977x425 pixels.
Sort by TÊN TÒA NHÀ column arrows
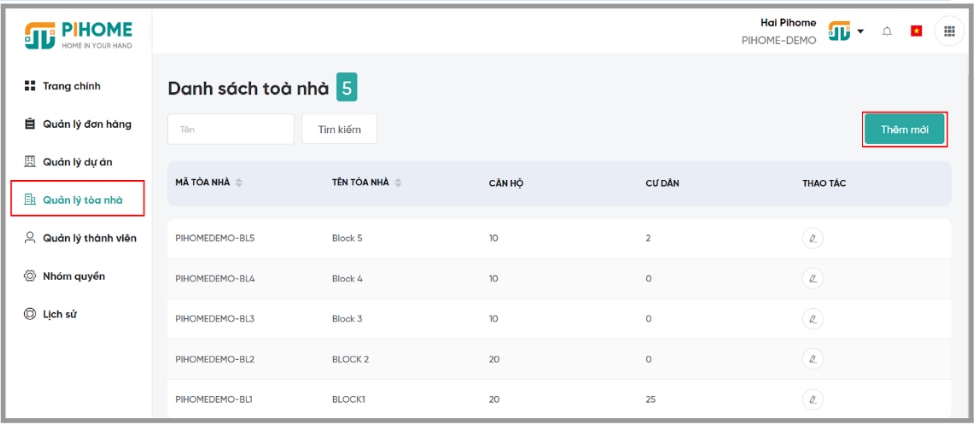tap(398, 183)
